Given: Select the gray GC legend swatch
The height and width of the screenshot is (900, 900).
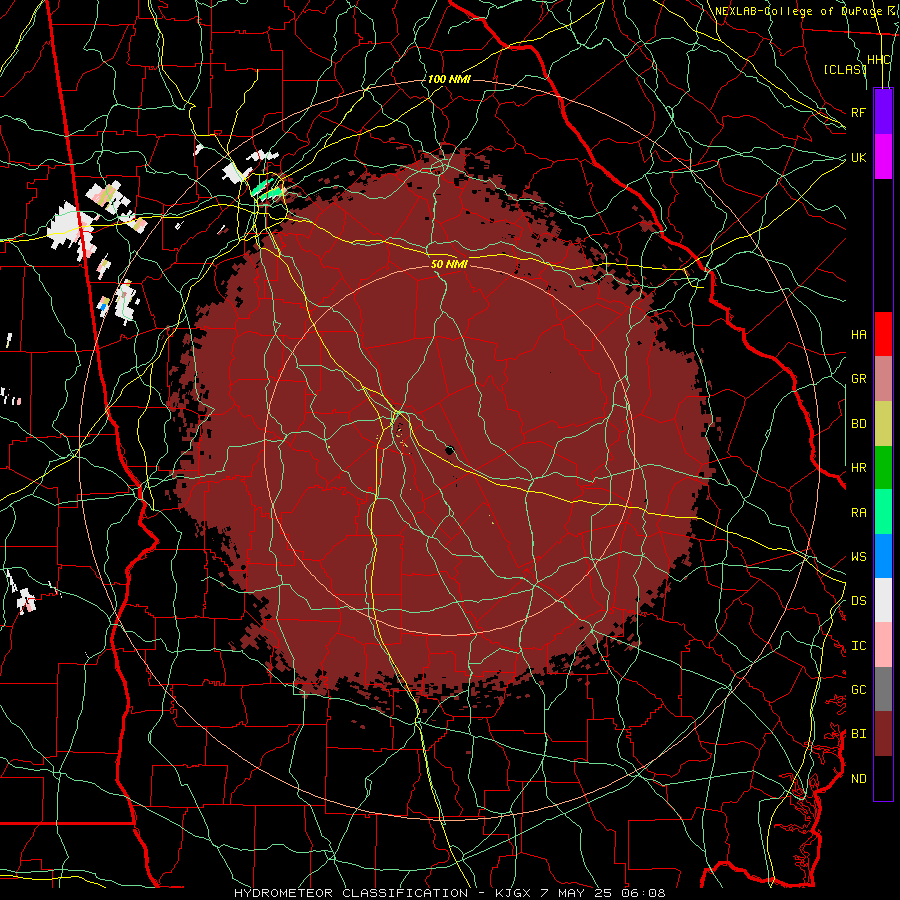Looking at the screenshot, I should pyautogui.click(x=883, y=689).
